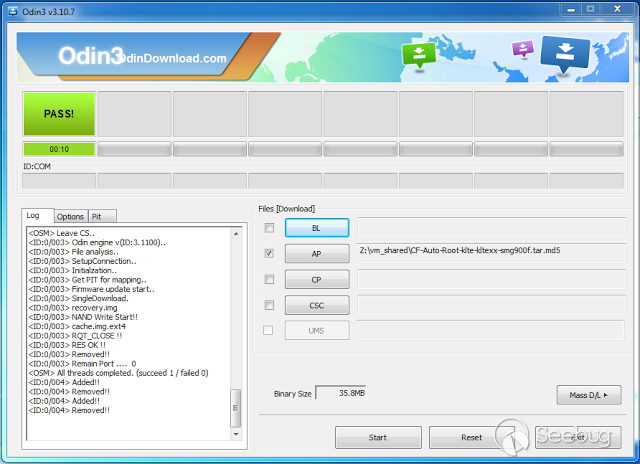Screen dimensions: 640x464
Task: Select log line 'Firmware update start..'
Action: pyautogui.click(x=92, y=289)
